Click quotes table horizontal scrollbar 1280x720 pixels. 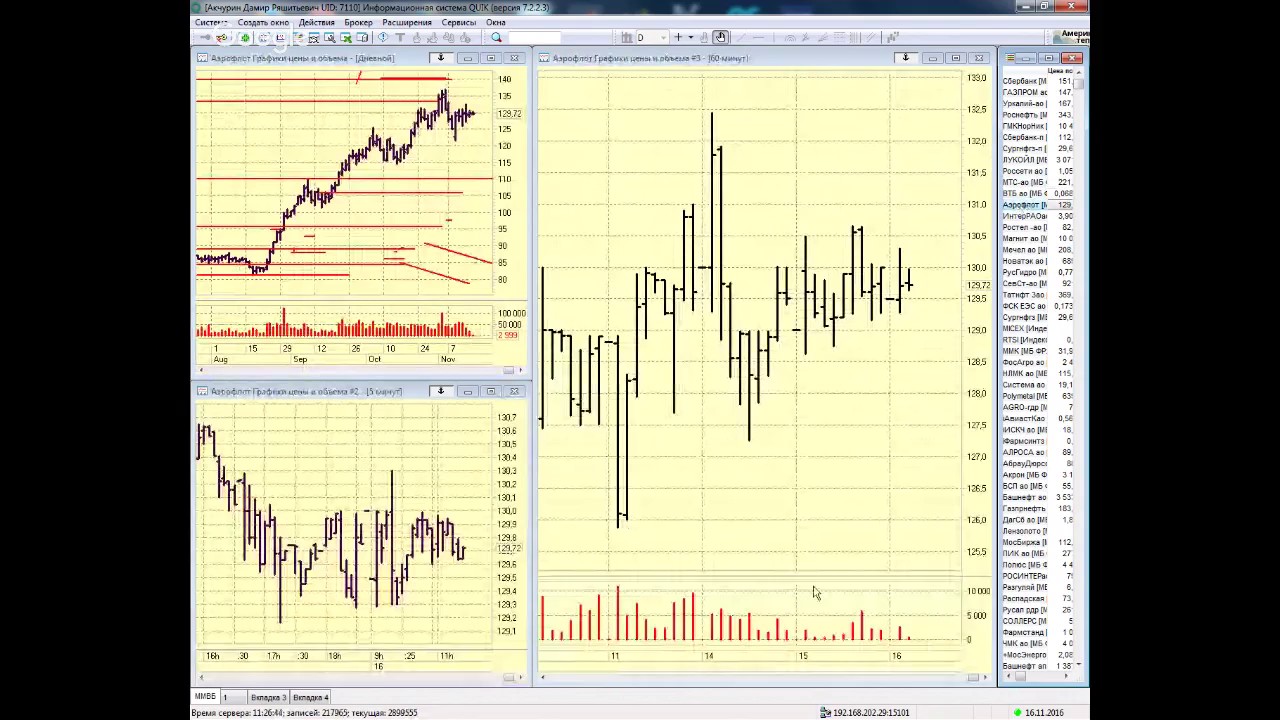[x=1038, y=676]
